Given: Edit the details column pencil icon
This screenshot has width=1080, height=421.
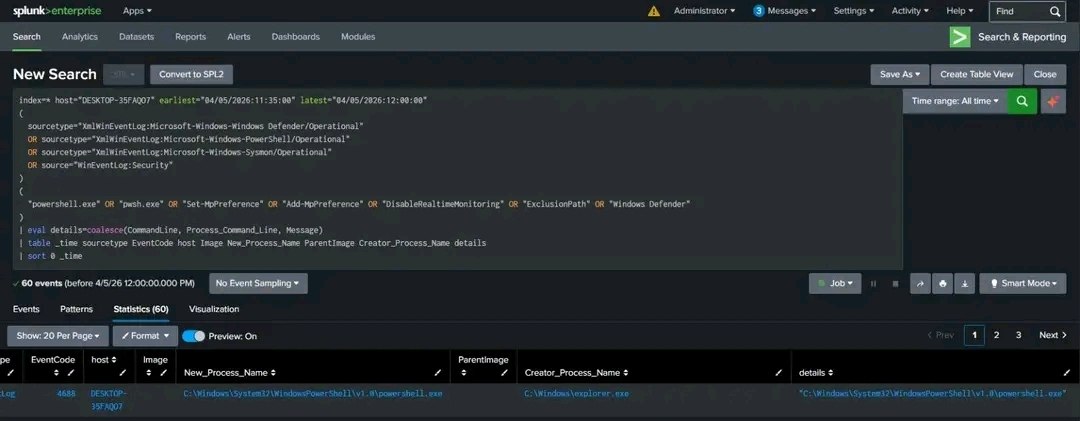Looking at the screenshot, I should click(1067, 373).
